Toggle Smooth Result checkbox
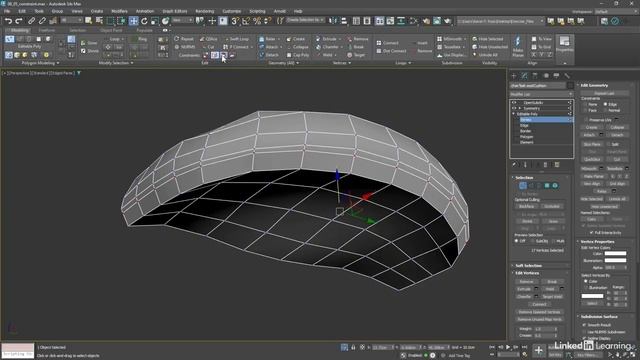Image resolution: width=640 pixels, height=360 pixels. 584,325
